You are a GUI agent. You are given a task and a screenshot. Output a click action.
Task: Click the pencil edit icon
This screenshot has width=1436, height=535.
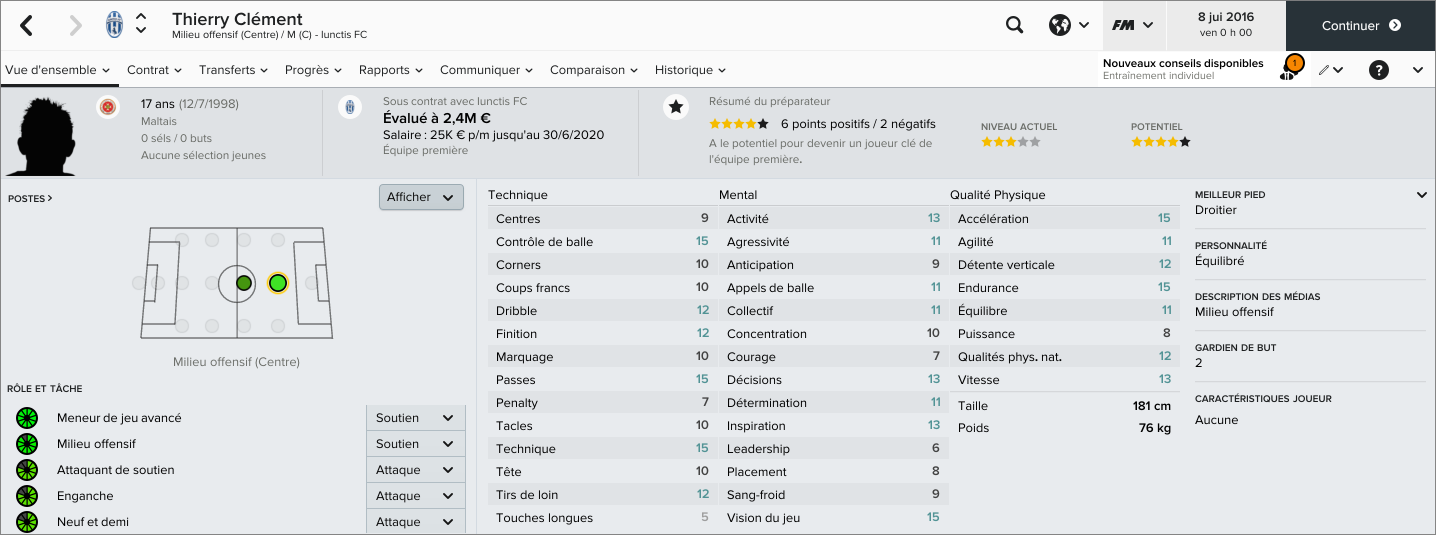[1324, 70]
